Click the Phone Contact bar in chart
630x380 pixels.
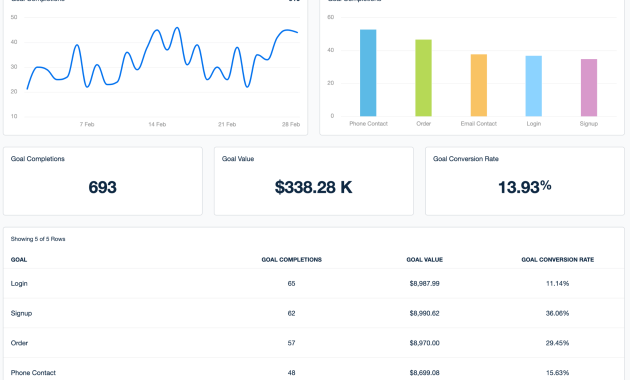click(368, 73)
